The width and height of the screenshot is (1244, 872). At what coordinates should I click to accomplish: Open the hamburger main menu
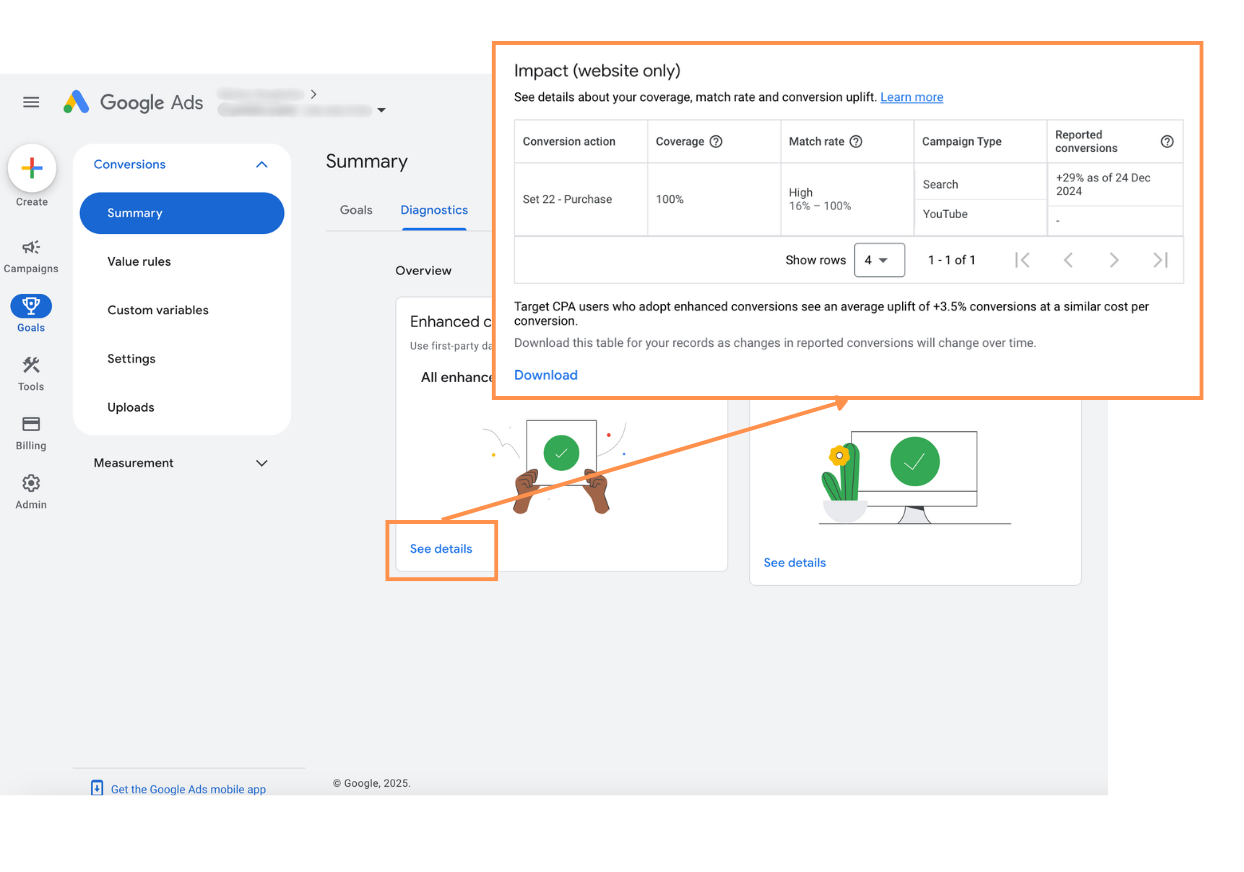point(31,102)
